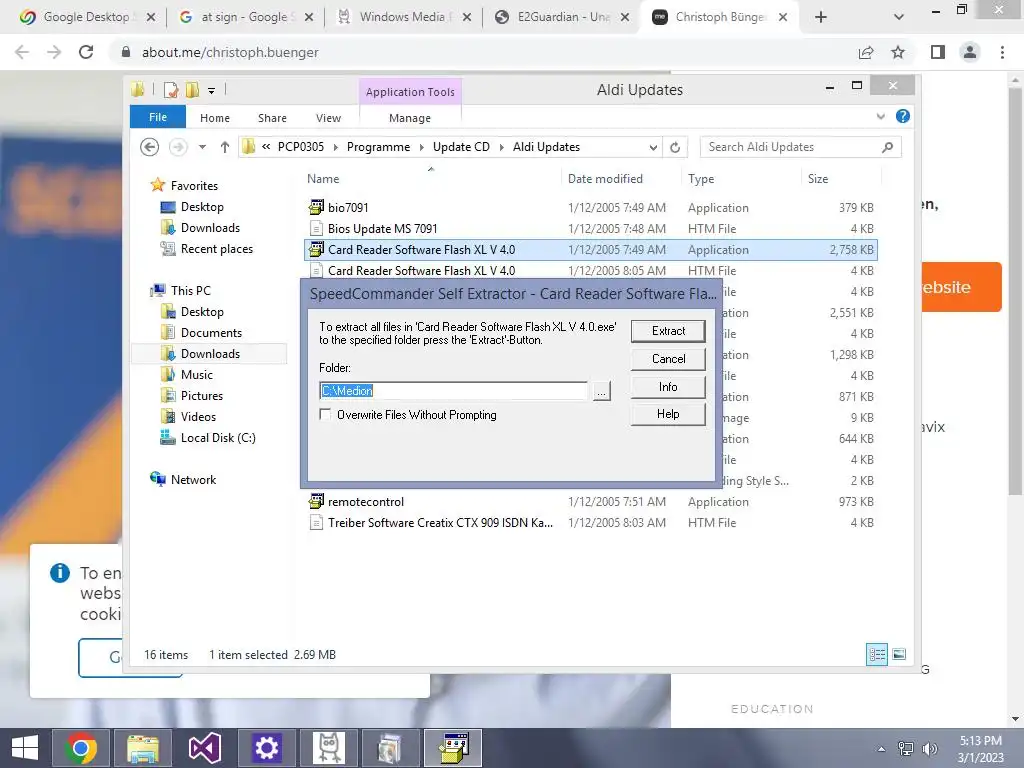Expand the breadcrumb arrow after Update CD

point(502,148)
